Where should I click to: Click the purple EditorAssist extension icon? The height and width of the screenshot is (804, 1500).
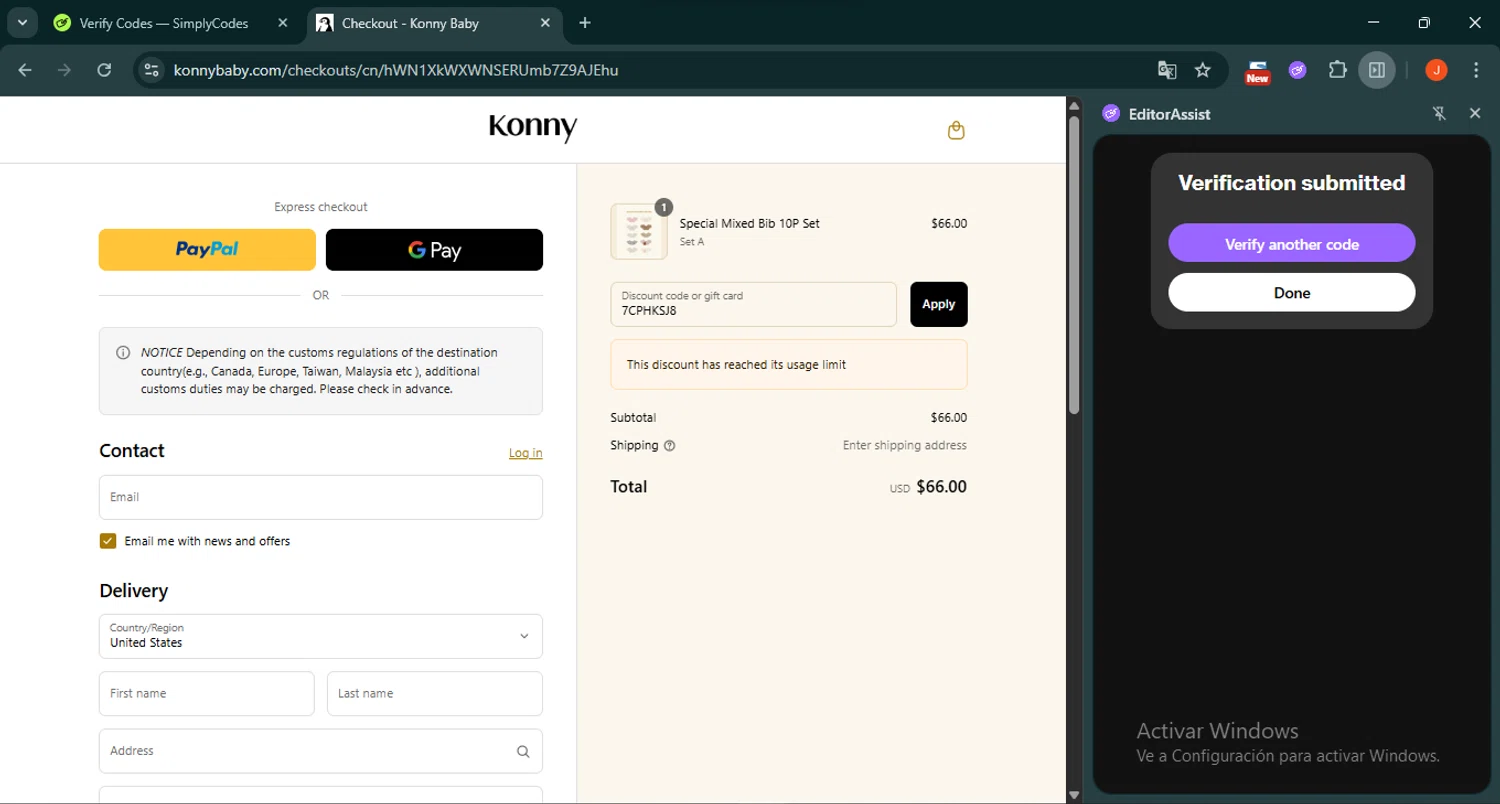[x=1297, y=70]
